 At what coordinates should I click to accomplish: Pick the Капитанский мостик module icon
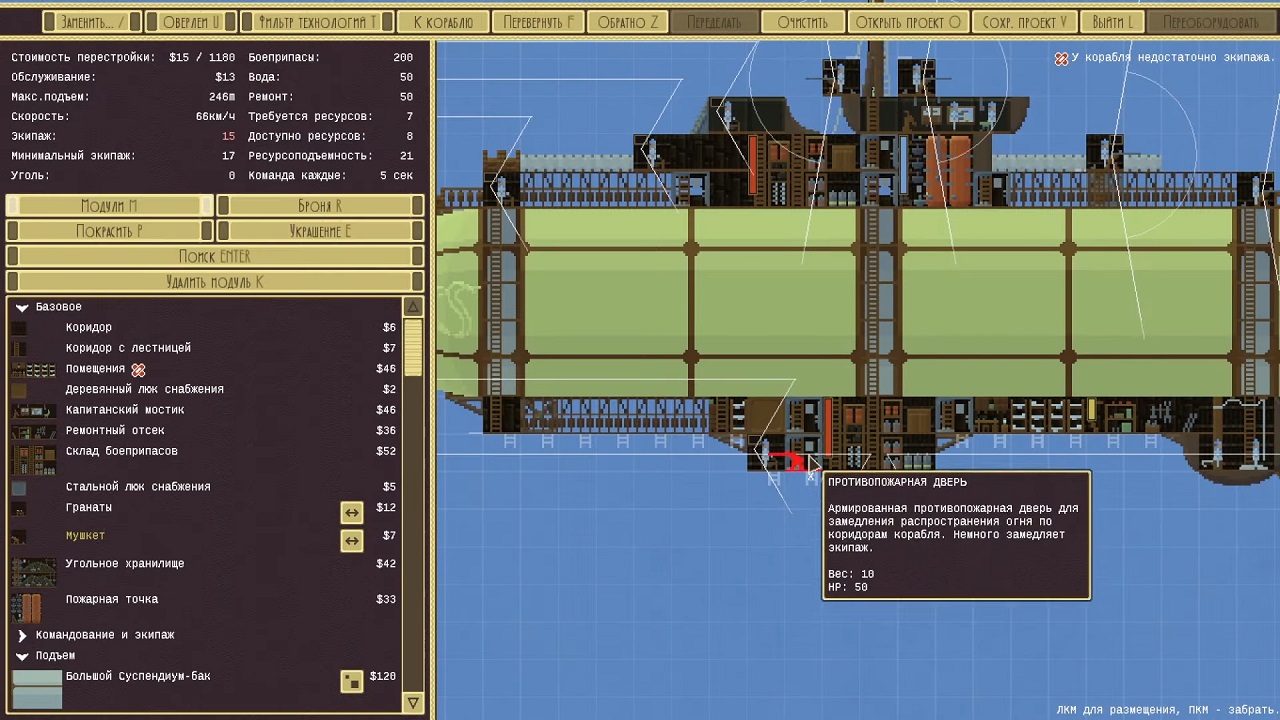(33, 410)
